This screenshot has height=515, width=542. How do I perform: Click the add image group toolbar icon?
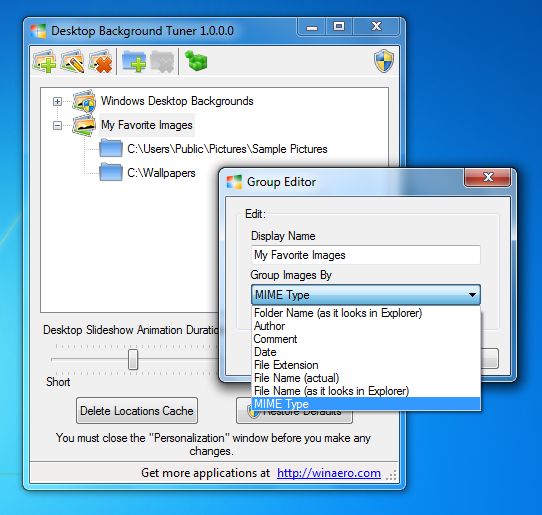[x=45, y=62]
